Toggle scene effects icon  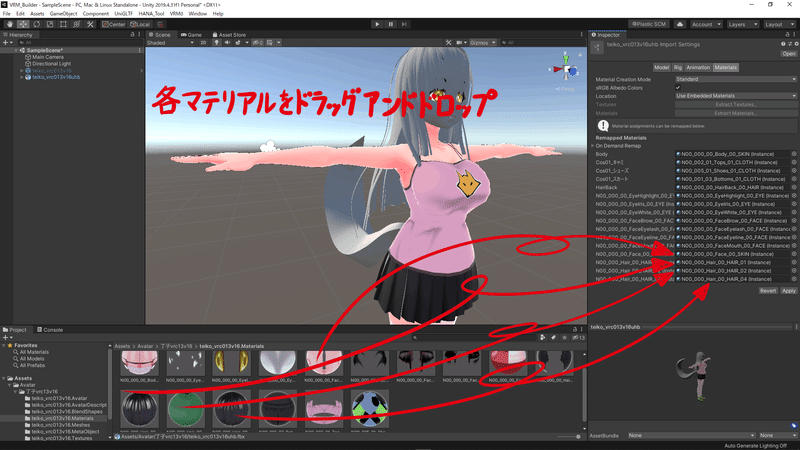point(238,43)
